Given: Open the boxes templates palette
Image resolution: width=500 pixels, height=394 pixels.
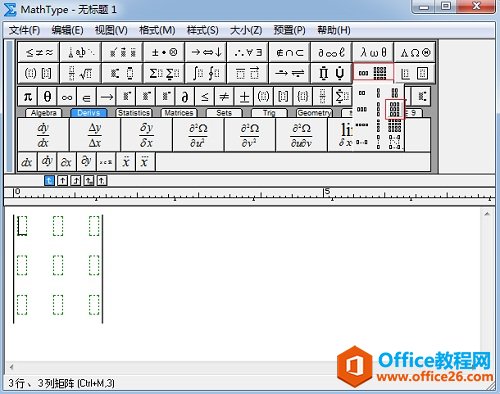Looking at the screenshot, I should pyautogui.click(x=415, y=73).
